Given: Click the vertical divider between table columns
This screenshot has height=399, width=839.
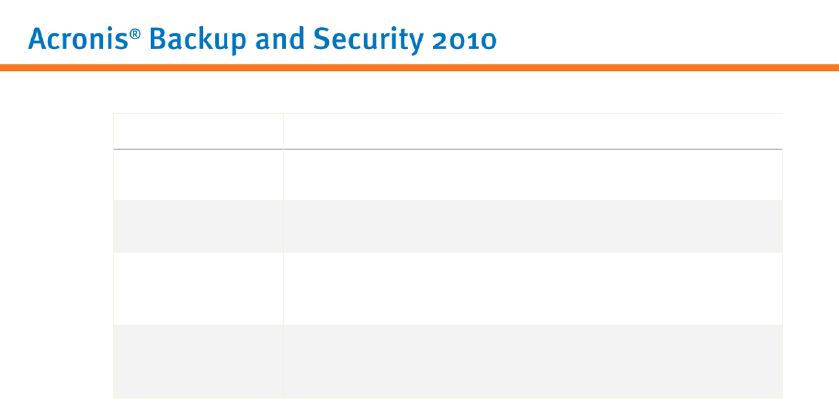Looking at the screenshot, I should (x=284, y=256).
